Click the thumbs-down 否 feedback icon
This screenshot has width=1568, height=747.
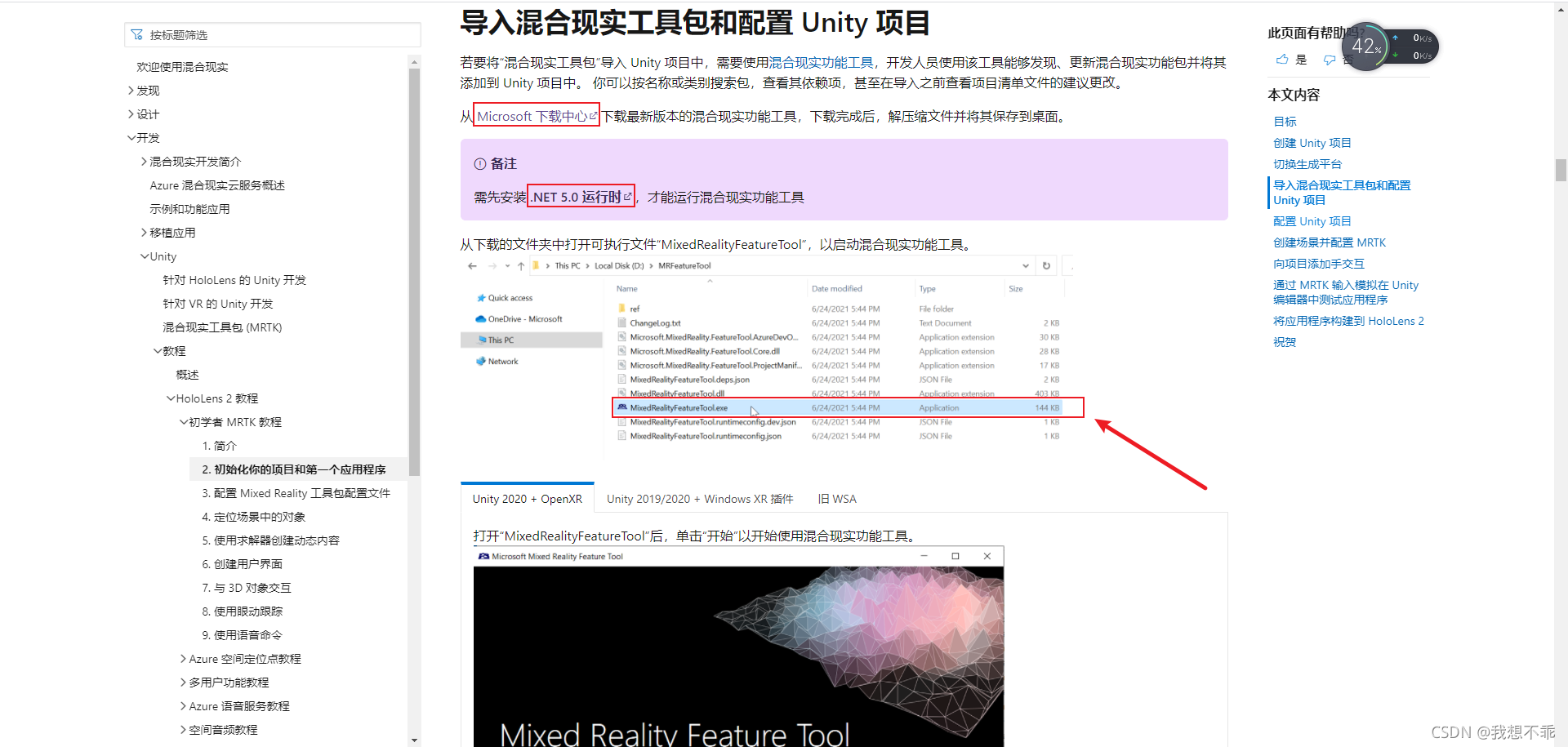(x=1330, y=60)
